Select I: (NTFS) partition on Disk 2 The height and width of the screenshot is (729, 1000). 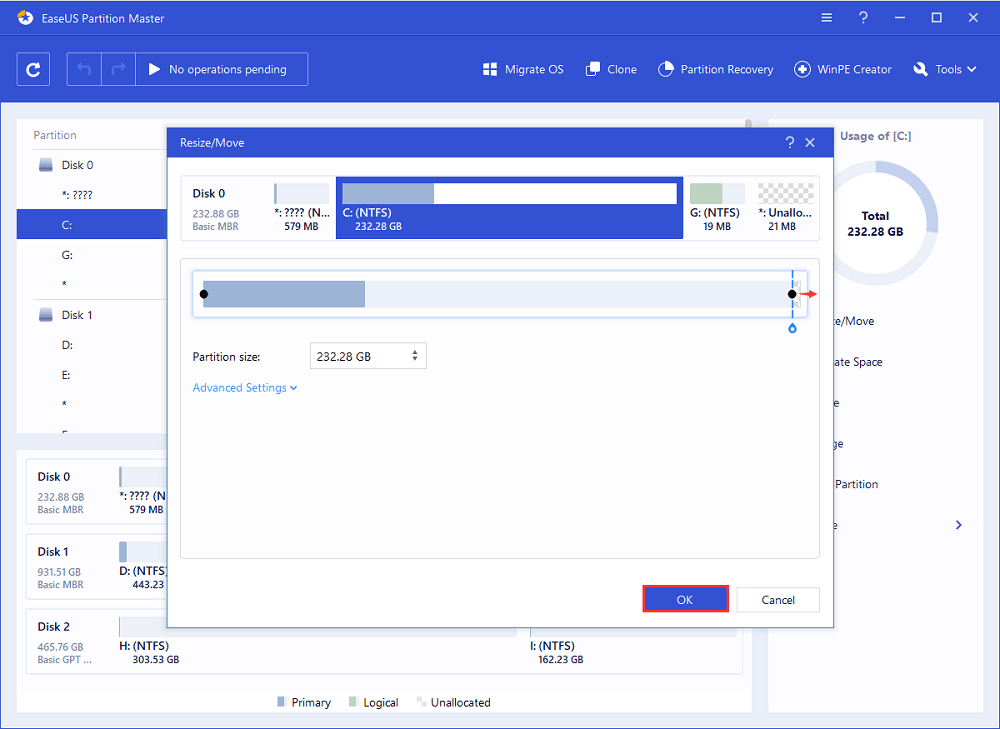pyautogui.click(x=633, y=642)
